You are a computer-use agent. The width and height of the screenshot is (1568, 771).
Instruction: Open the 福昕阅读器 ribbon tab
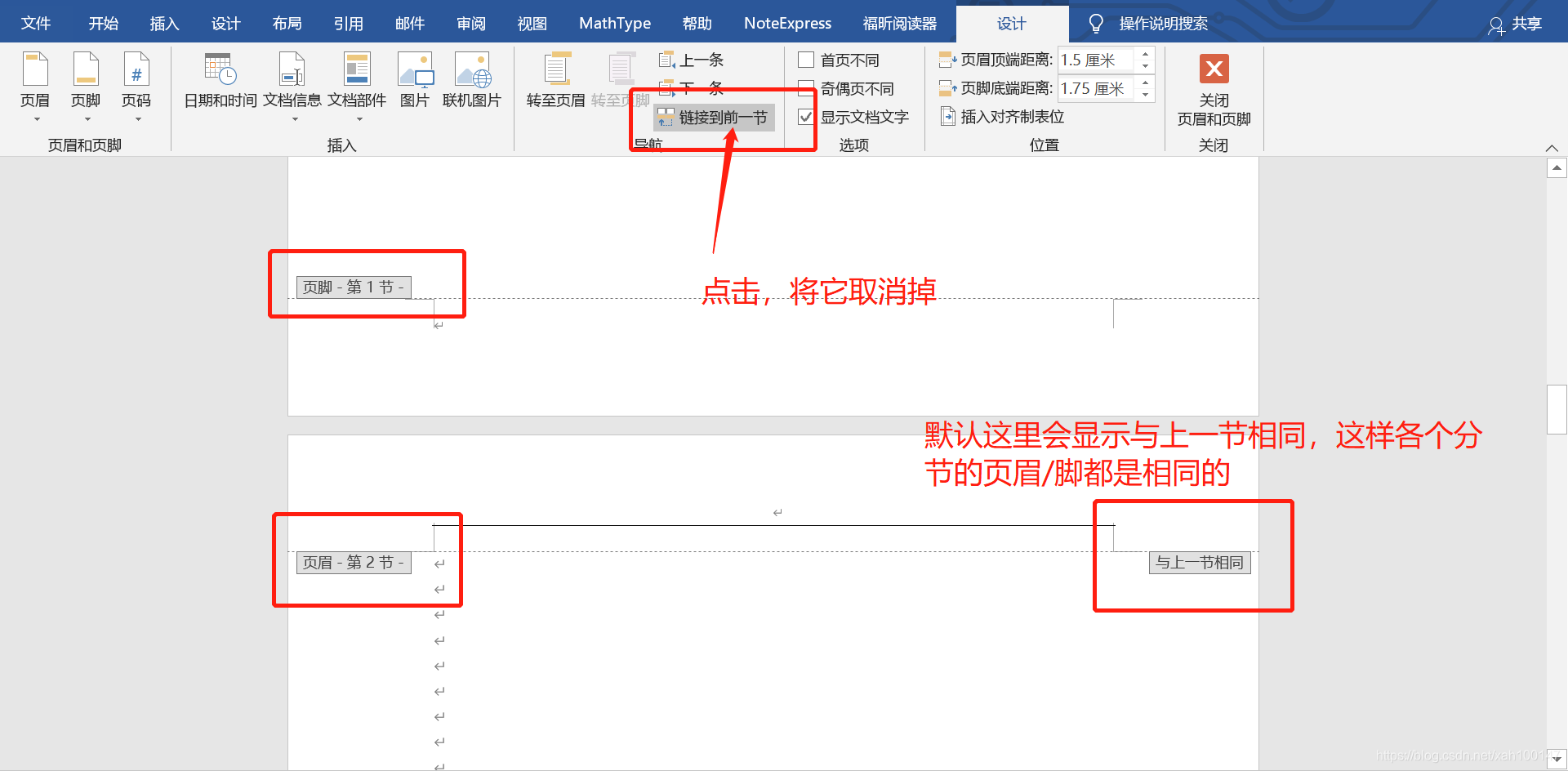click(x=898, y=22)
